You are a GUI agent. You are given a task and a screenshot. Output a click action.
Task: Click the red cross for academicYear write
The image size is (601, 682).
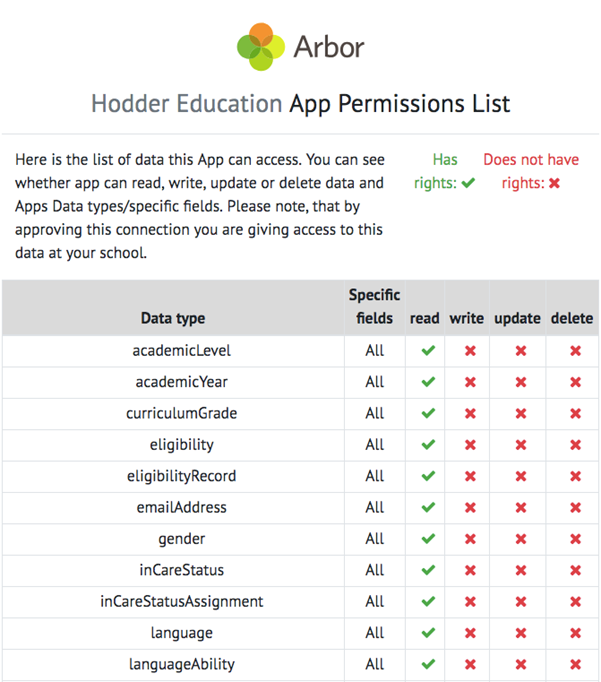click(x=469, y=382)
